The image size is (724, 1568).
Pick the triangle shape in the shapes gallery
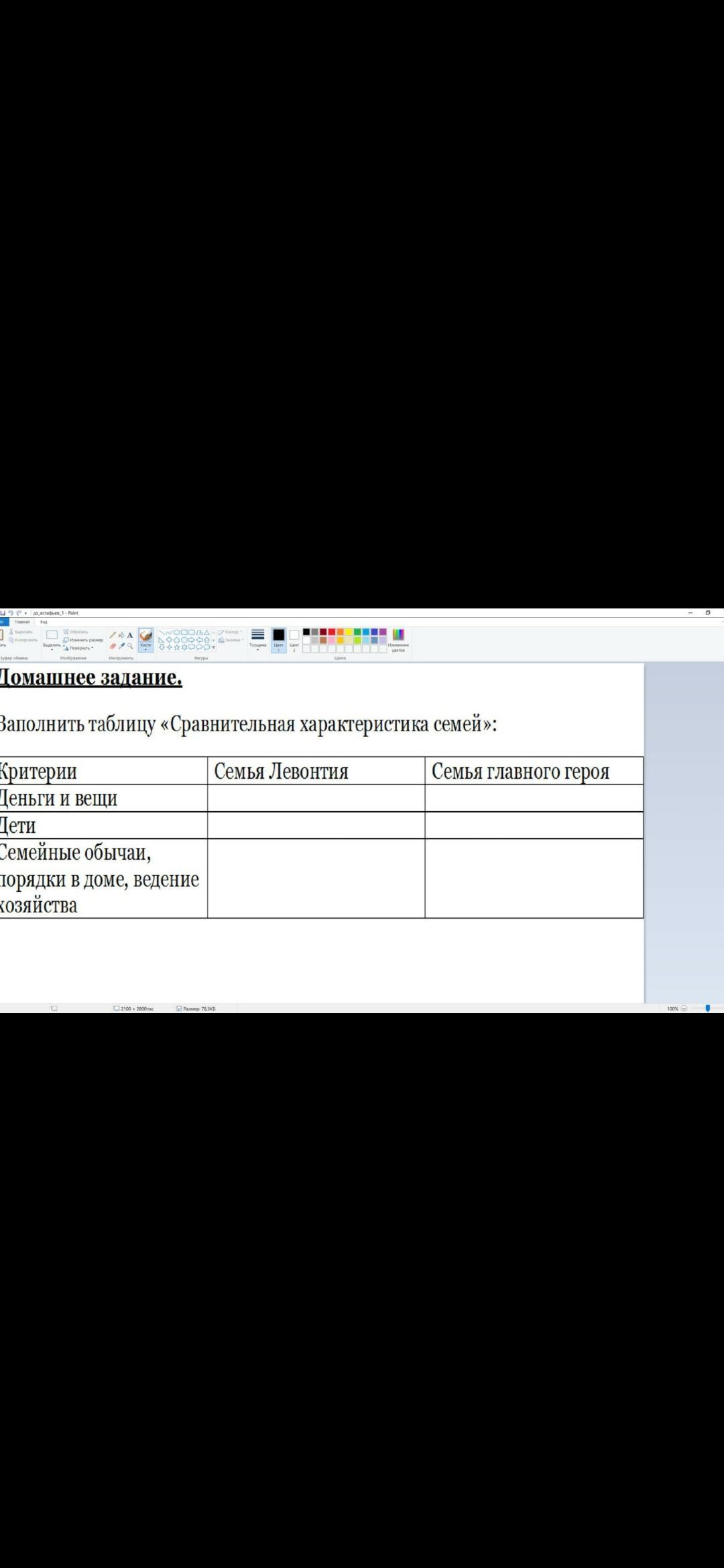click(207, 632)
